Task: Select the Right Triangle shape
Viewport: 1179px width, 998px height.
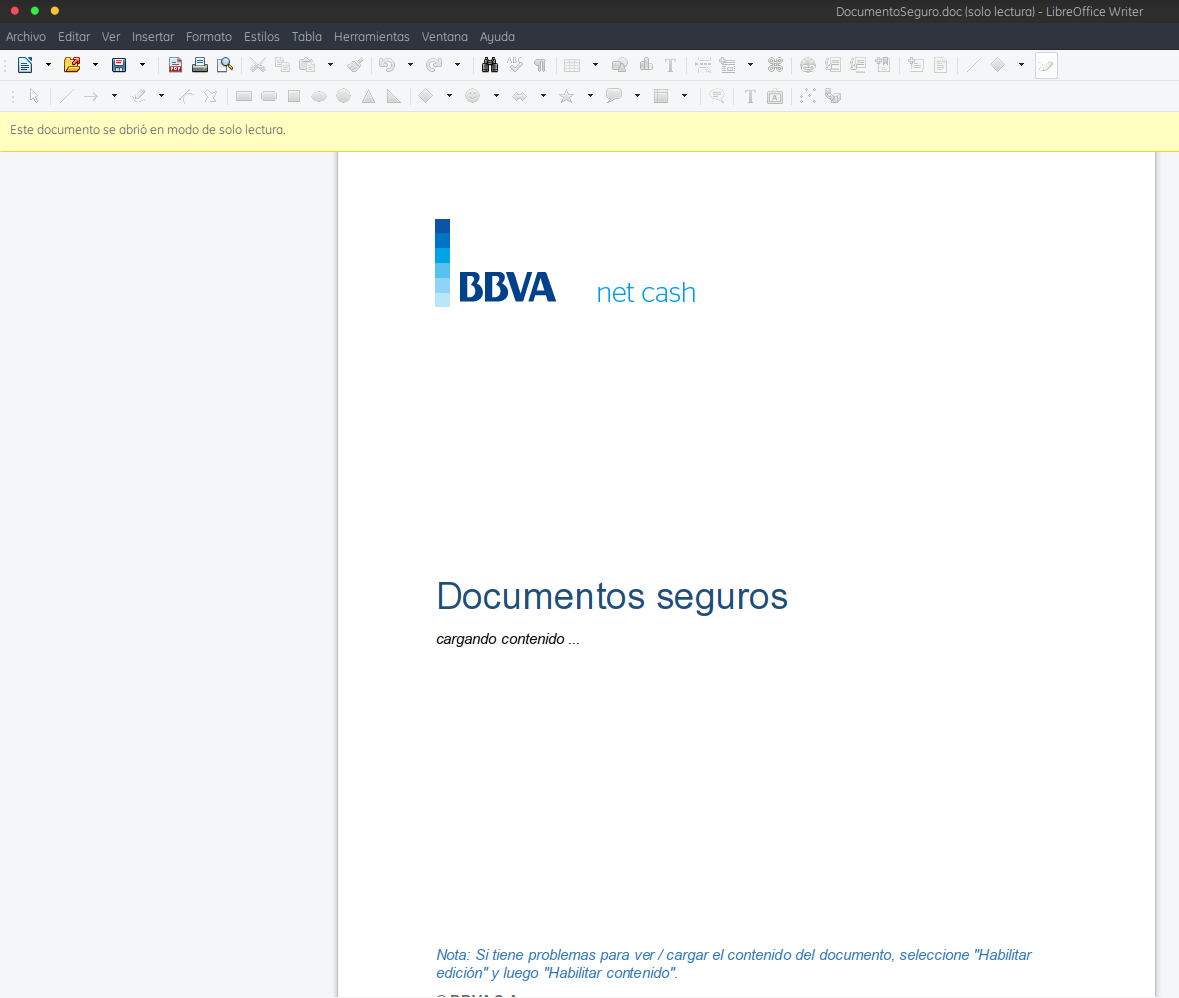Action: click(393, 96)
